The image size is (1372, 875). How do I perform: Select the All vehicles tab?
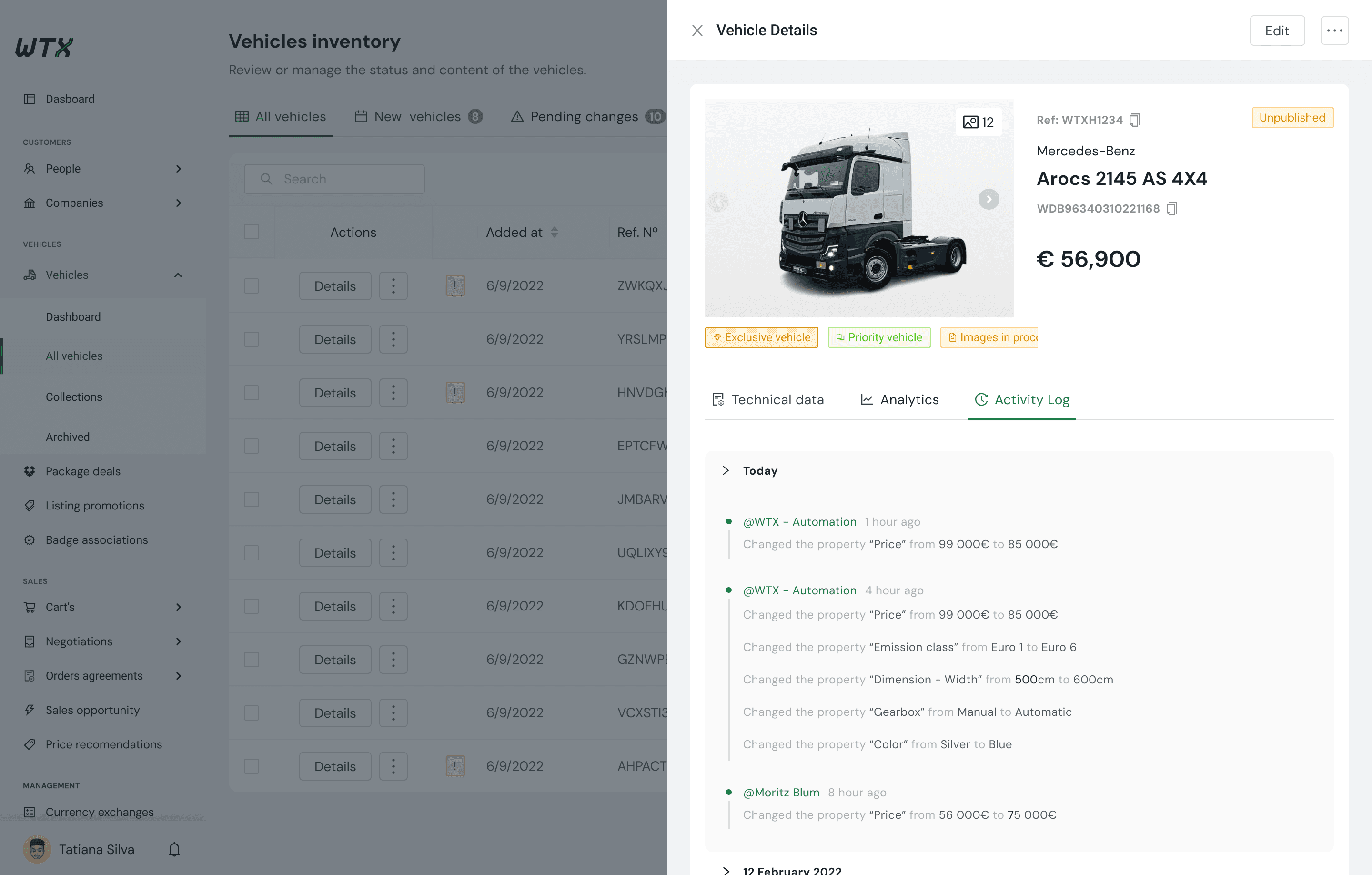pyautogui.click(x=280, y=117)
